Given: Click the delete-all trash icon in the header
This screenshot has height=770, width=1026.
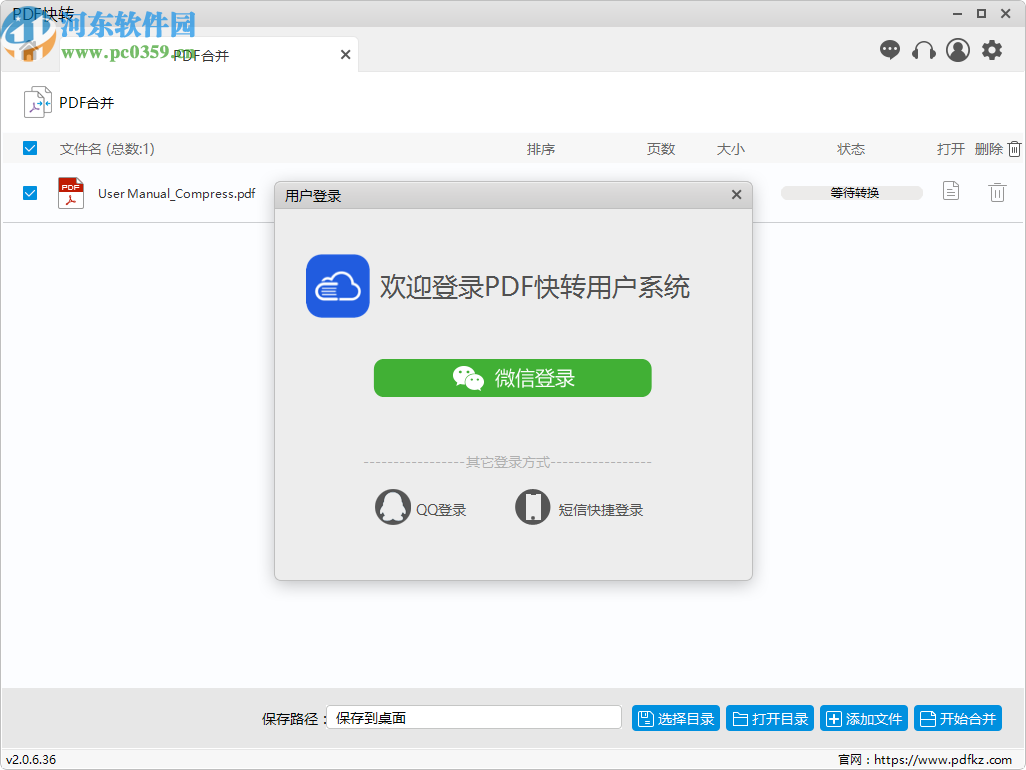Looking at the screenshot, I should point(1014,148).
